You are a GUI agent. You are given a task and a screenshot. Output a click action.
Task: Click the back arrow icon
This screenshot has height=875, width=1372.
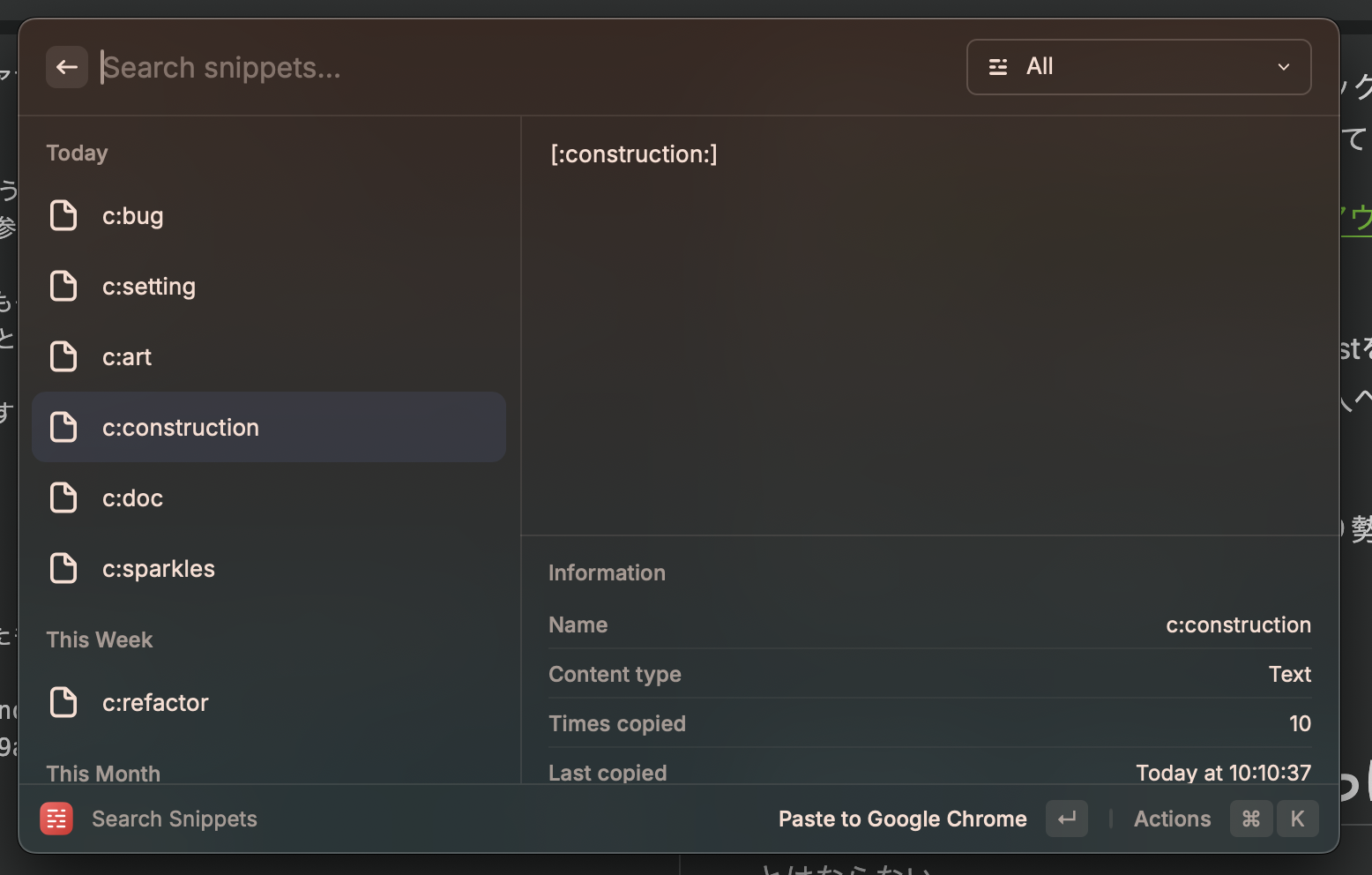(67, 67)
